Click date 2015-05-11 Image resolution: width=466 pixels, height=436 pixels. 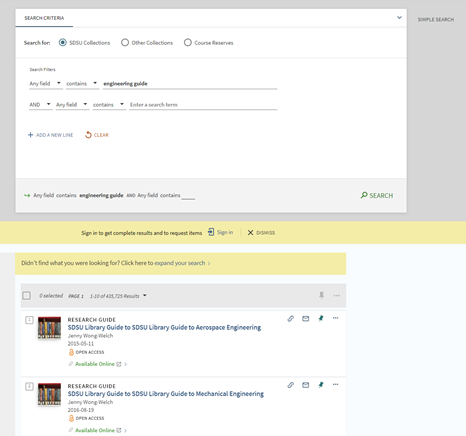81,344
